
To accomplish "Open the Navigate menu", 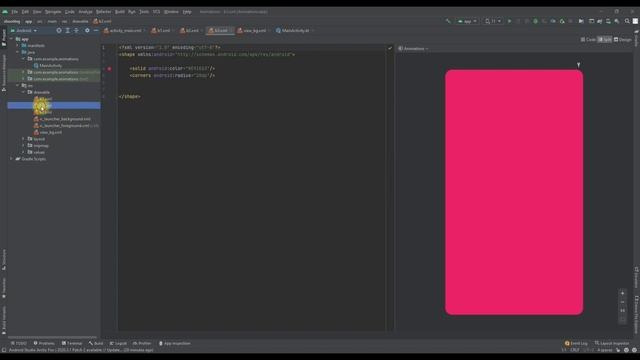I will [53, 12].
